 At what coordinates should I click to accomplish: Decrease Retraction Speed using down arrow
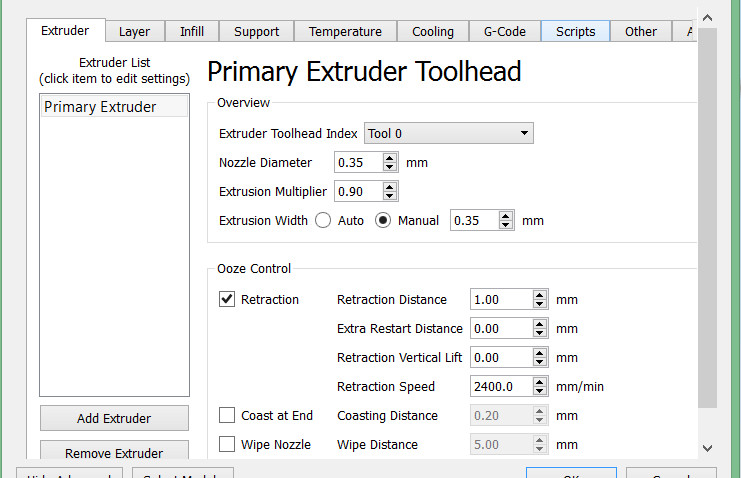pyautogui.click(x=540, y=391)
